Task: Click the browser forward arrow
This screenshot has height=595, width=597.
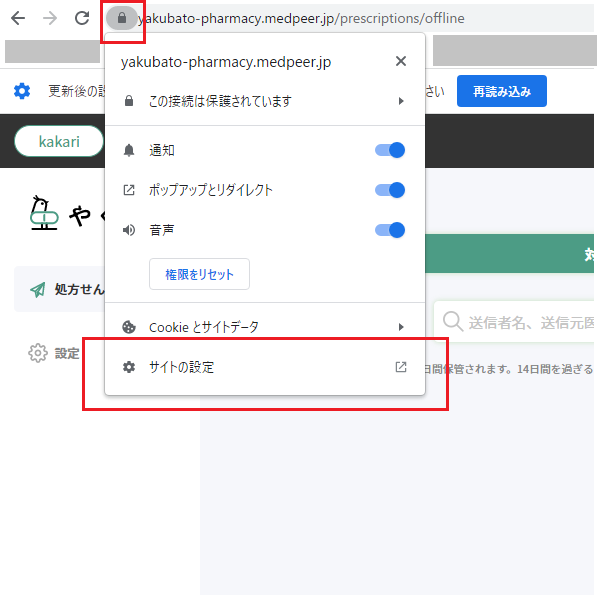Action: (50, 18)
